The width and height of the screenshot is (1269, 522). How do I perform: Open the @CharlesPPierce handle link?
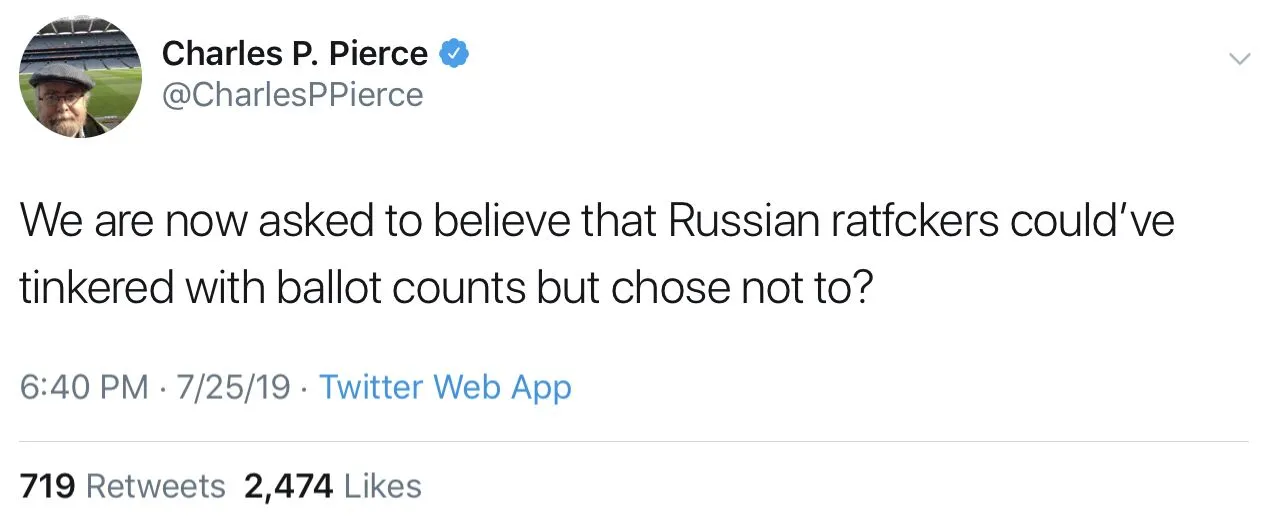pos(292,95)
